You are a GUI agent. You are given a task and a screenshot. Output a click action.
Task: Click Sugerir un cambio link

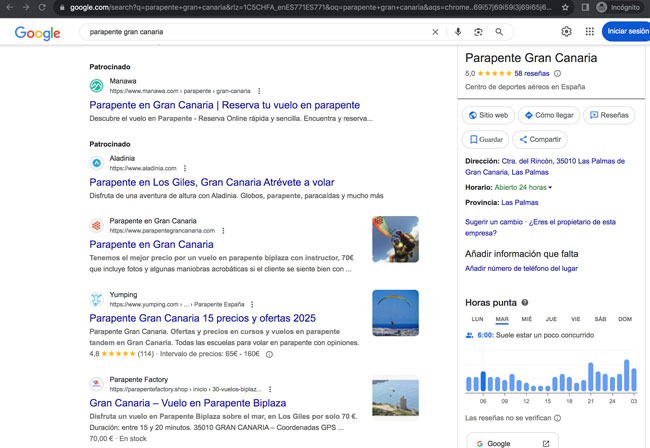click(494, 222)
